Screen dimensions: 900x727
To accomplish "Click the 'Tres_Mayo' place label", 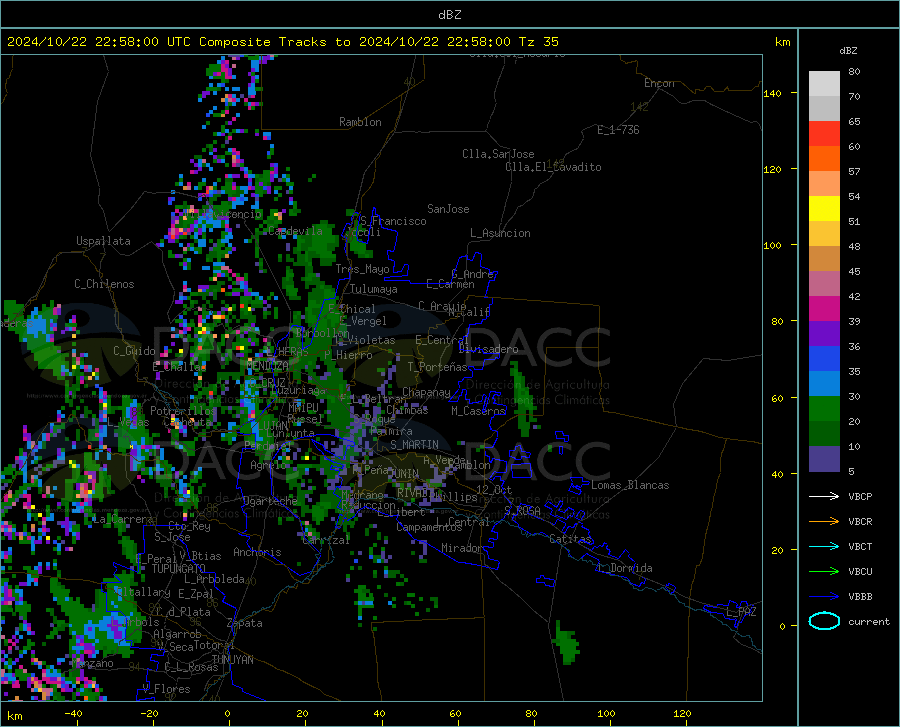I will (x=362, y=269).
